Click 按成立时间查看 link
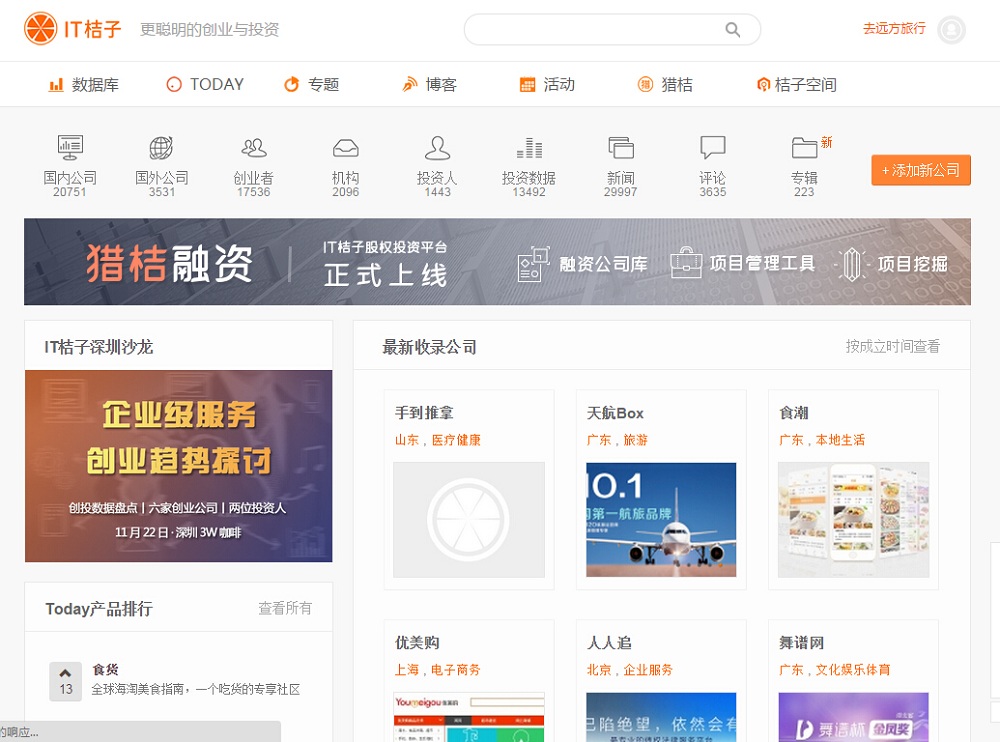Viewport: 1000px width, 742px height. coord(892,346)
